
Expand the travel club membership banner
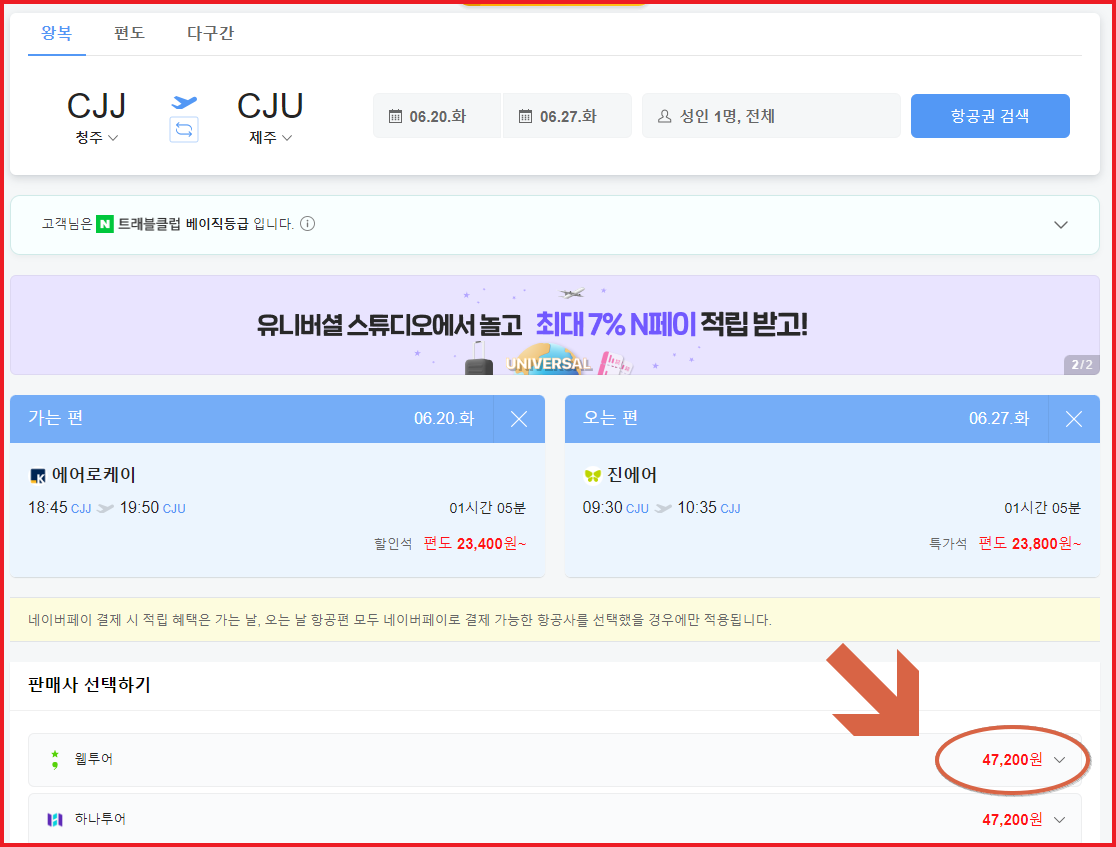[1060, 225]
